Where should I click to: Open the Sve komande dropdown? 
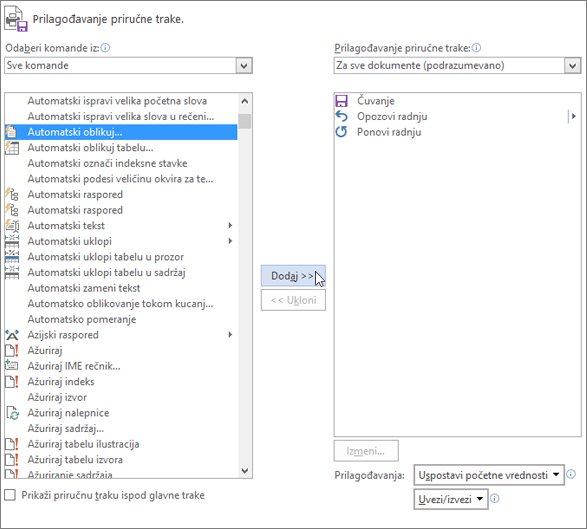pyautogui.click(x=244, y=66)
